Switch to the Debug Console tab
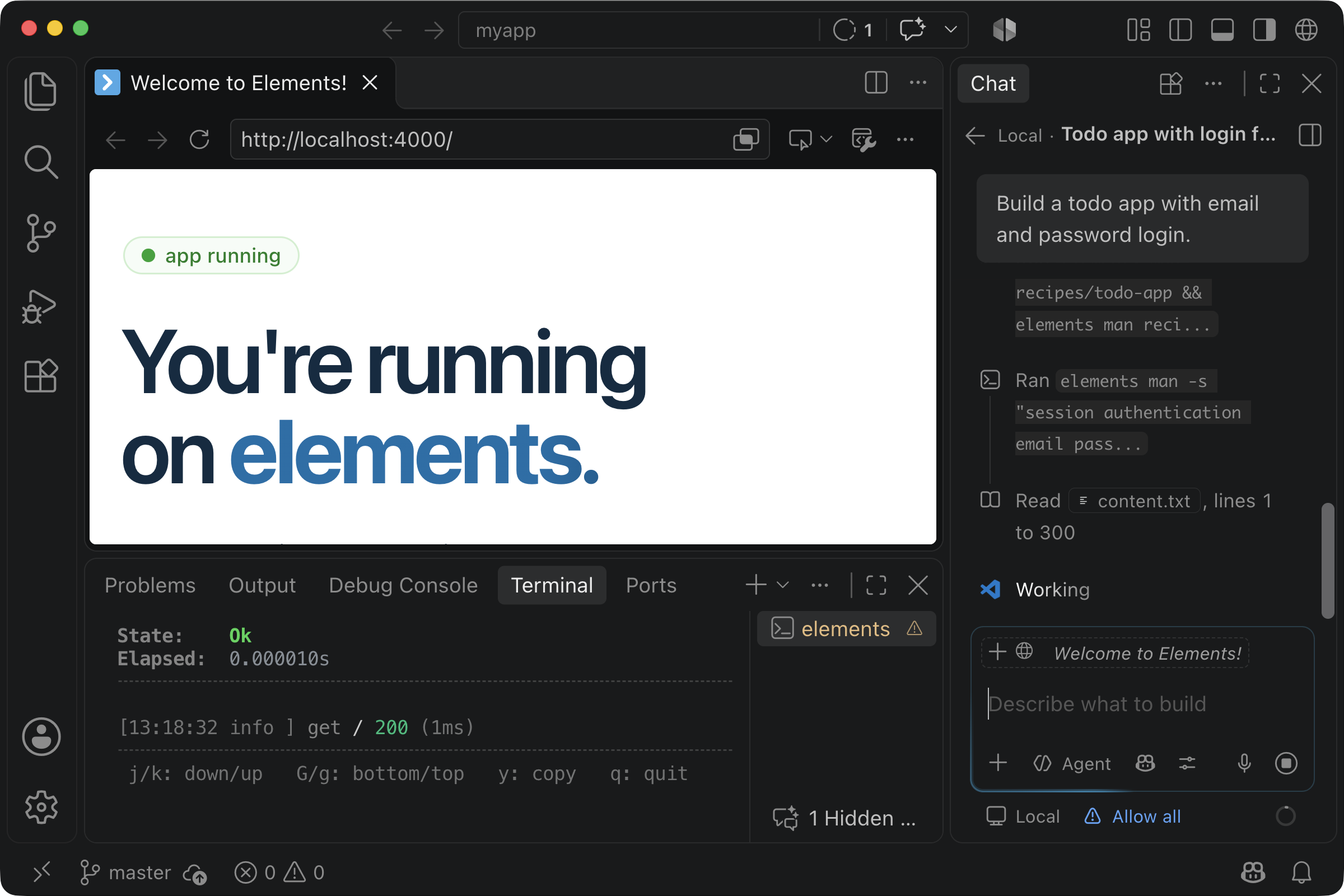Screen dimensions: 1344x896 (x=403, y=585)
